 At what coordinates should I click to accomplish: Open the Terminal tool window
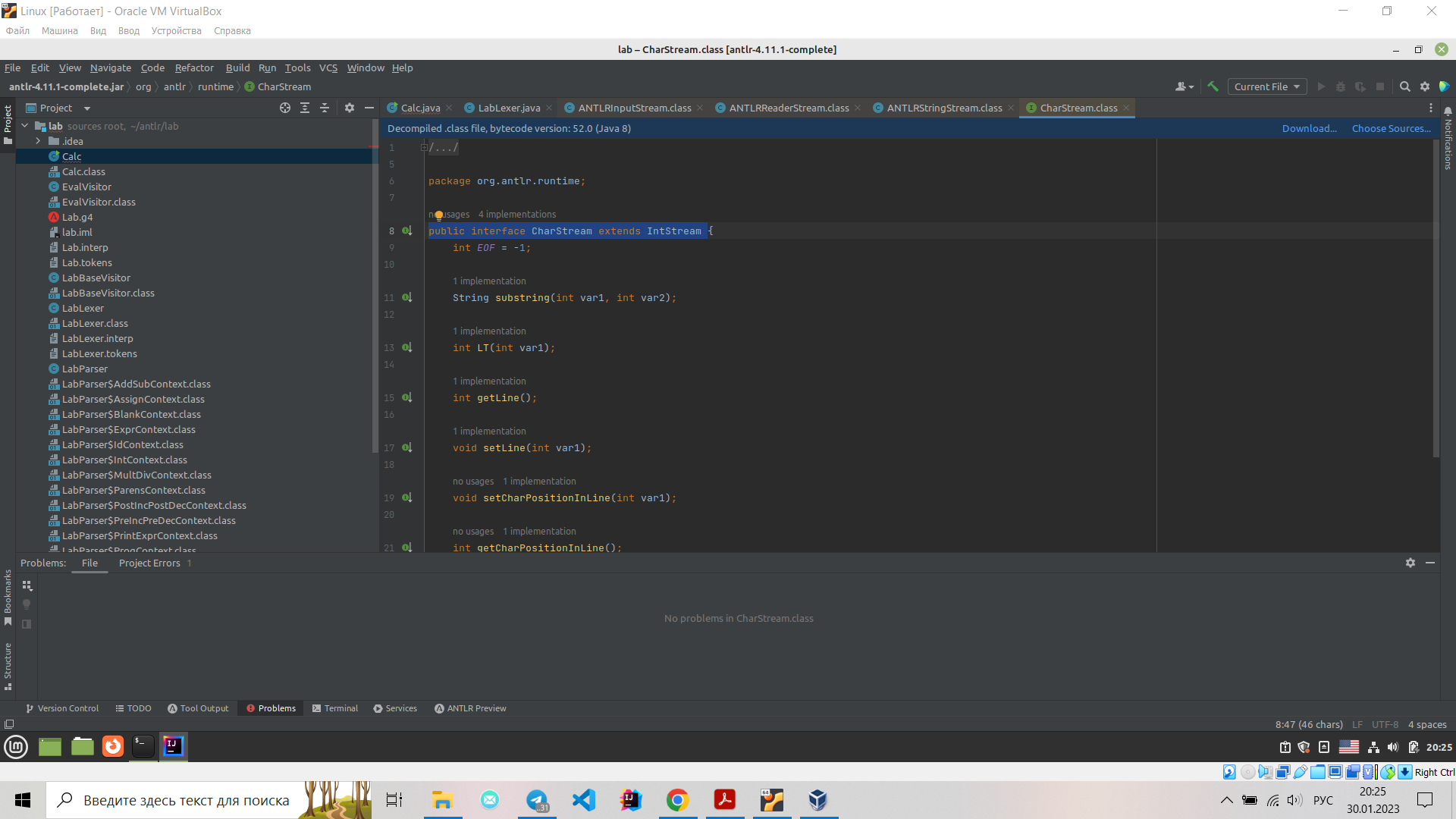(x=335, y=708)
